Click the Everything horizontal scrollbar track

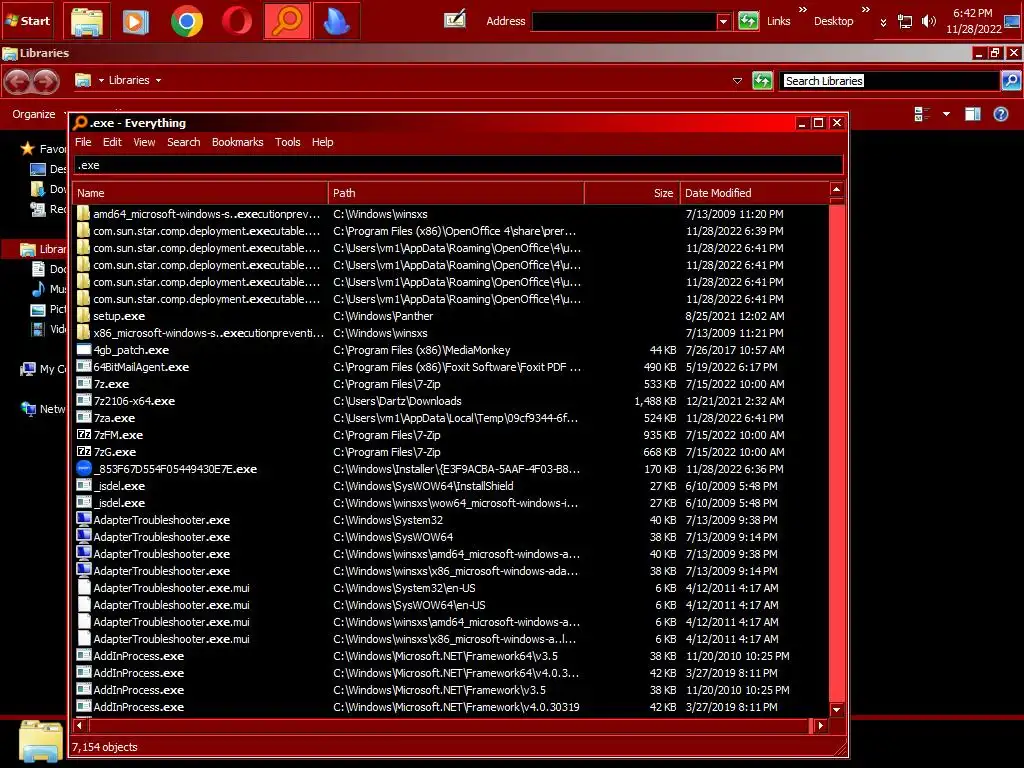[448, 725]
